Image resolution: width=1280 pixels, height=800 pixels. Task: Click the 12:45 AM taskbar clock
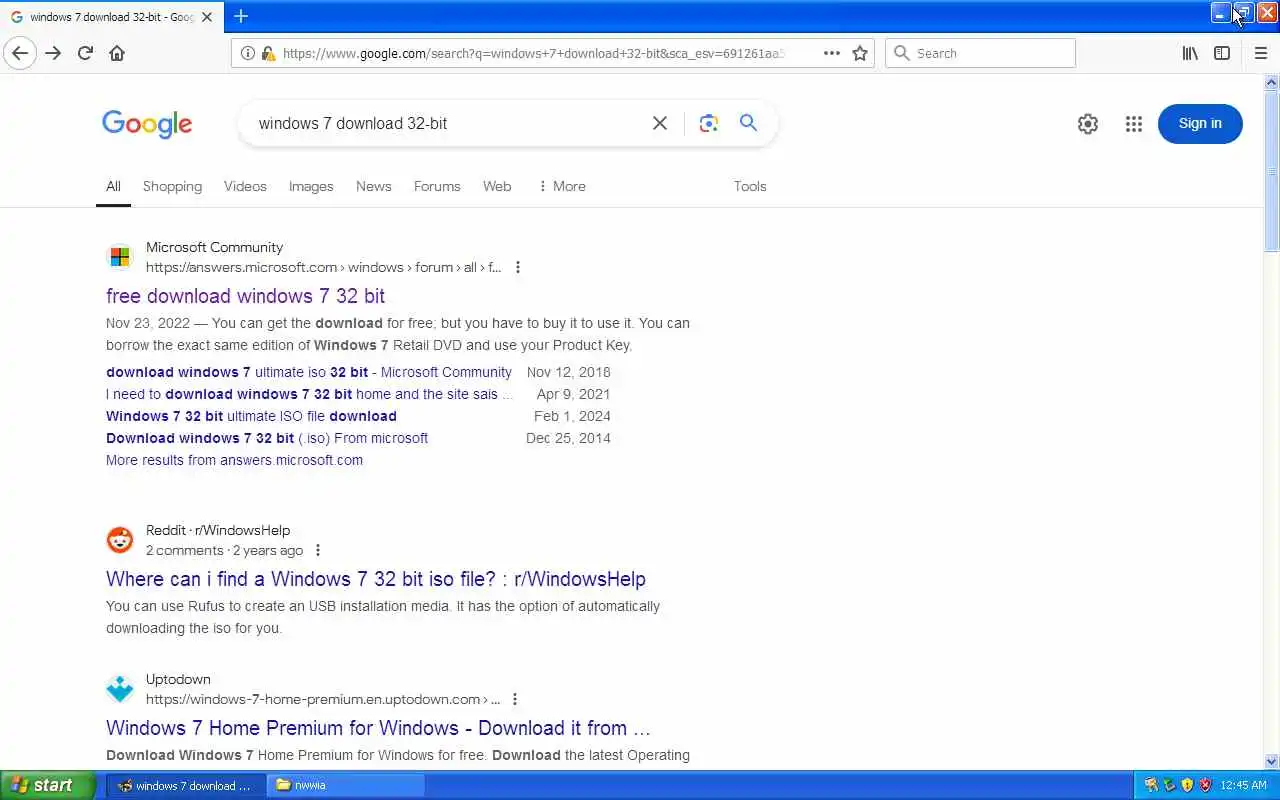1244,785
